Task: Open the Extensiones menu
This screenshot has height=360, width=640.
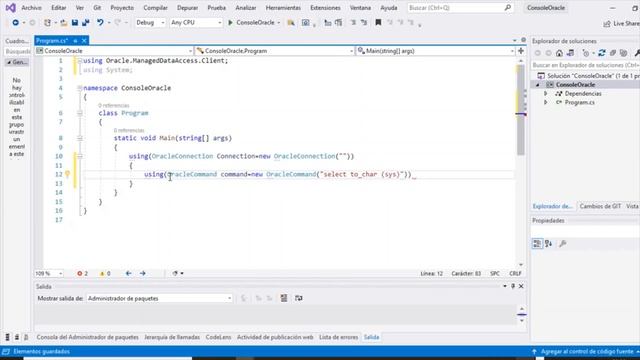Action: click(325, 8)
